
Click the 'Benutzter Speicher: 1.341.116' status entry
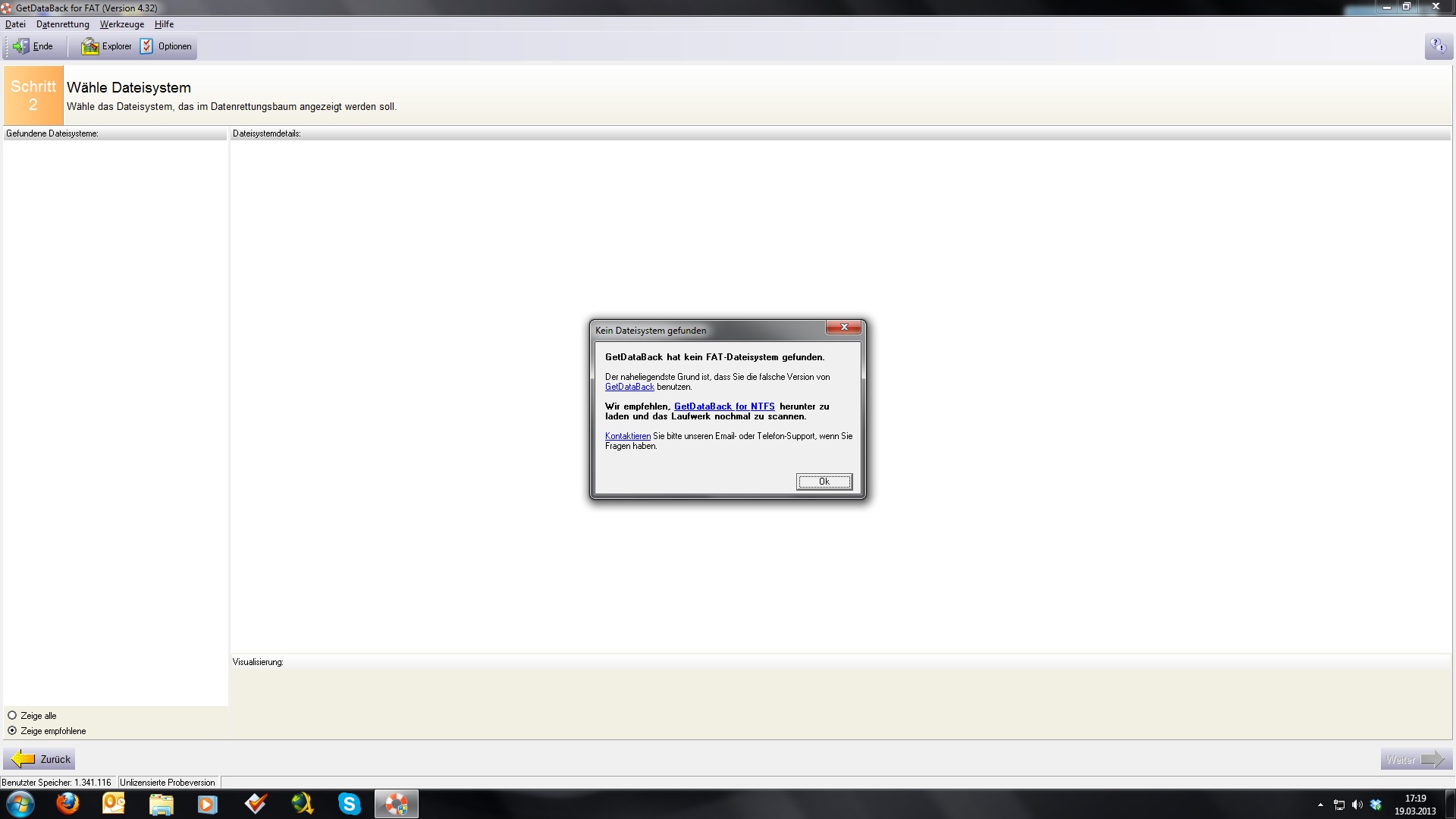point(57,783)
